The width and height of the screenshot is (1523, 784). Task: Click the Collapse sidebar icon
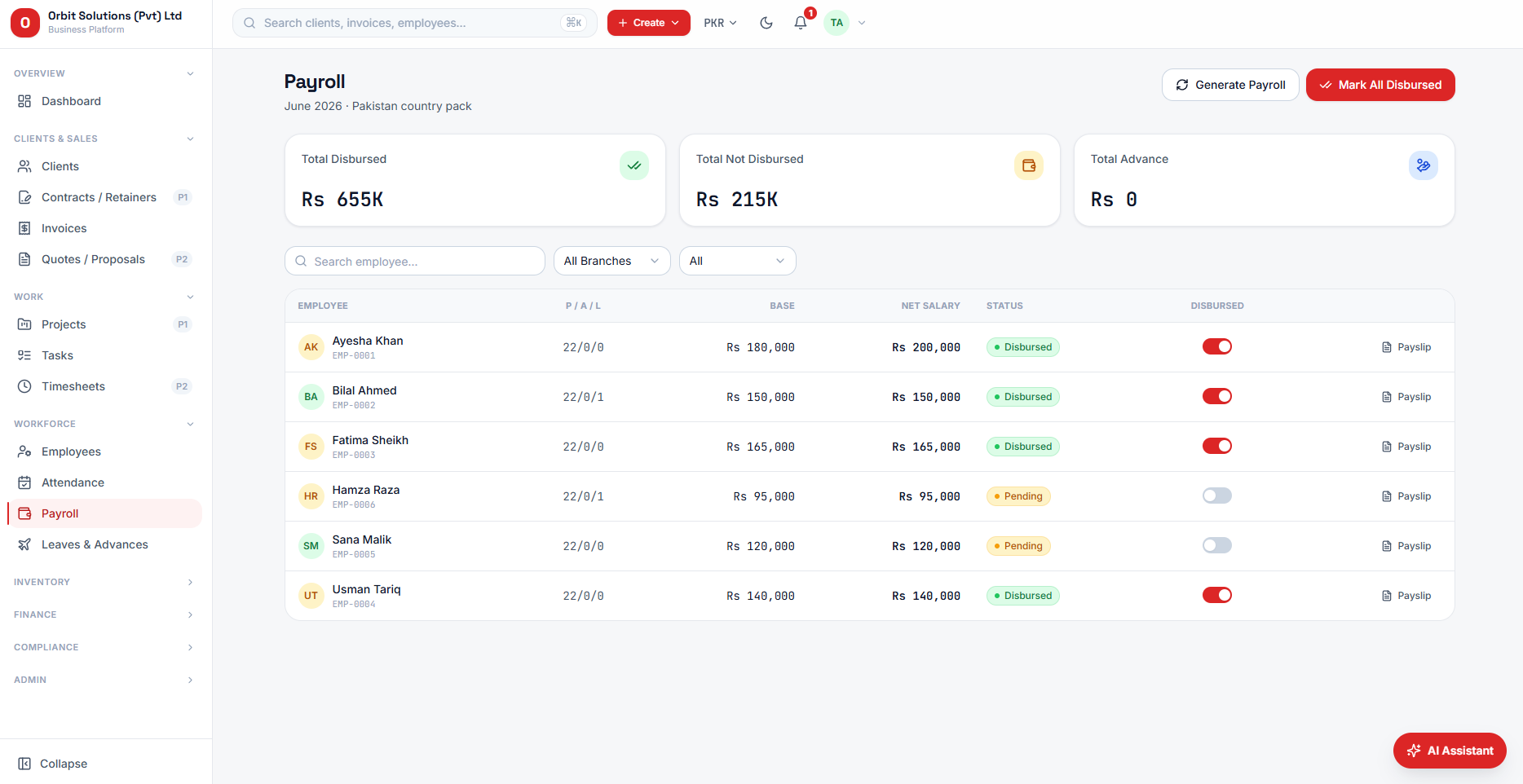tap(24, 764)
